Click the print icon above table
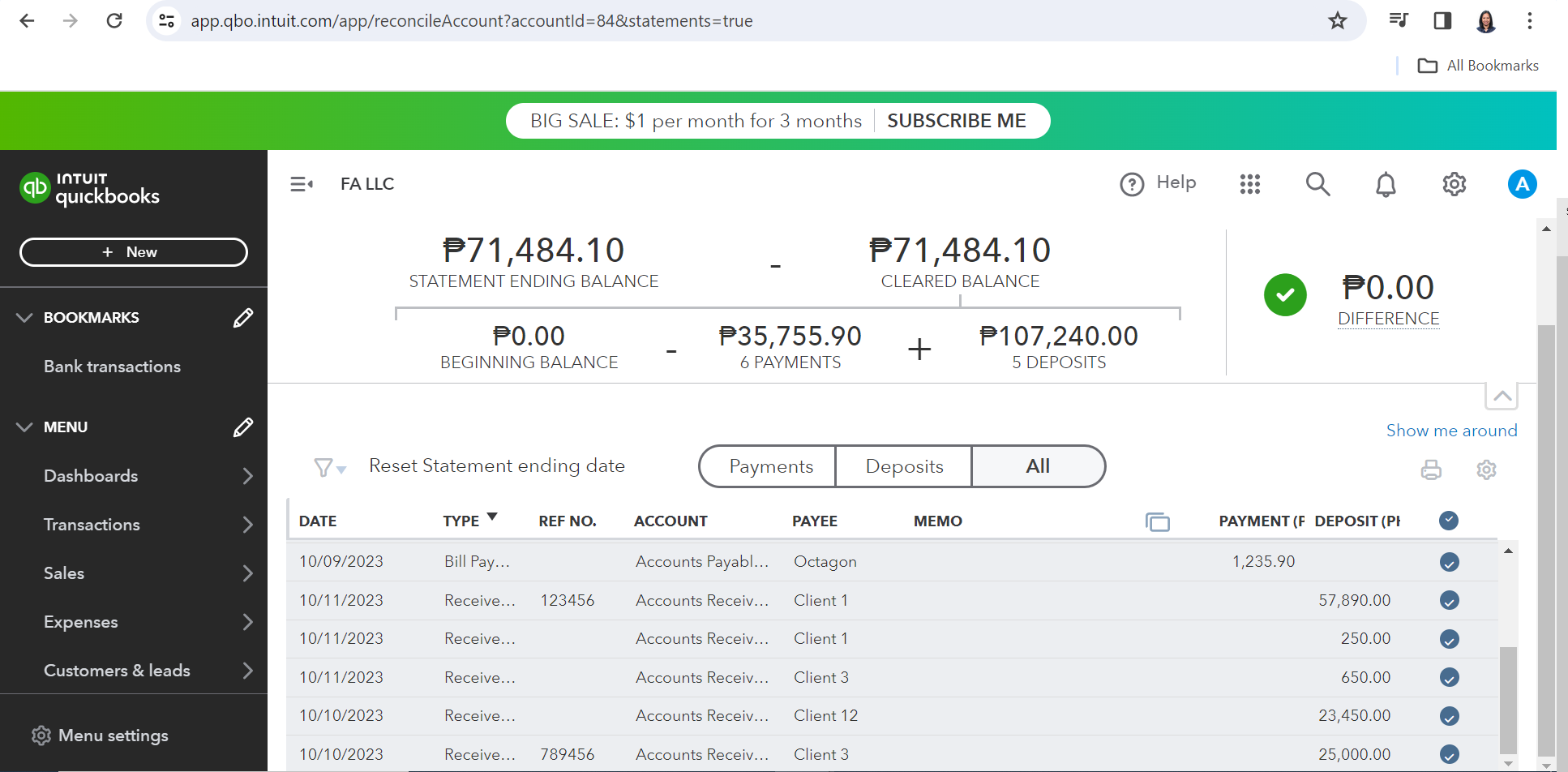This screenshot has height=772, width=1568. click(x=1431, y=470)
